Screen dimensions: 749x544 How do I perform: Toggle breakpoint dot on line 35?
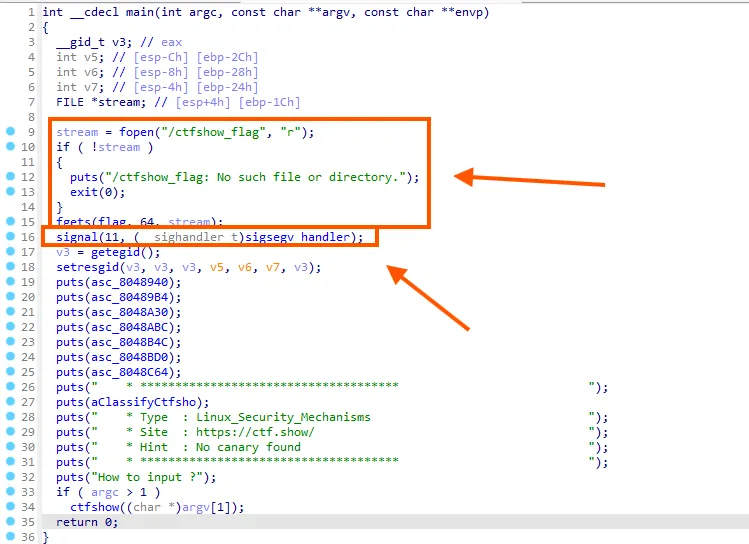pyautogui.click(x=11, y=521)
